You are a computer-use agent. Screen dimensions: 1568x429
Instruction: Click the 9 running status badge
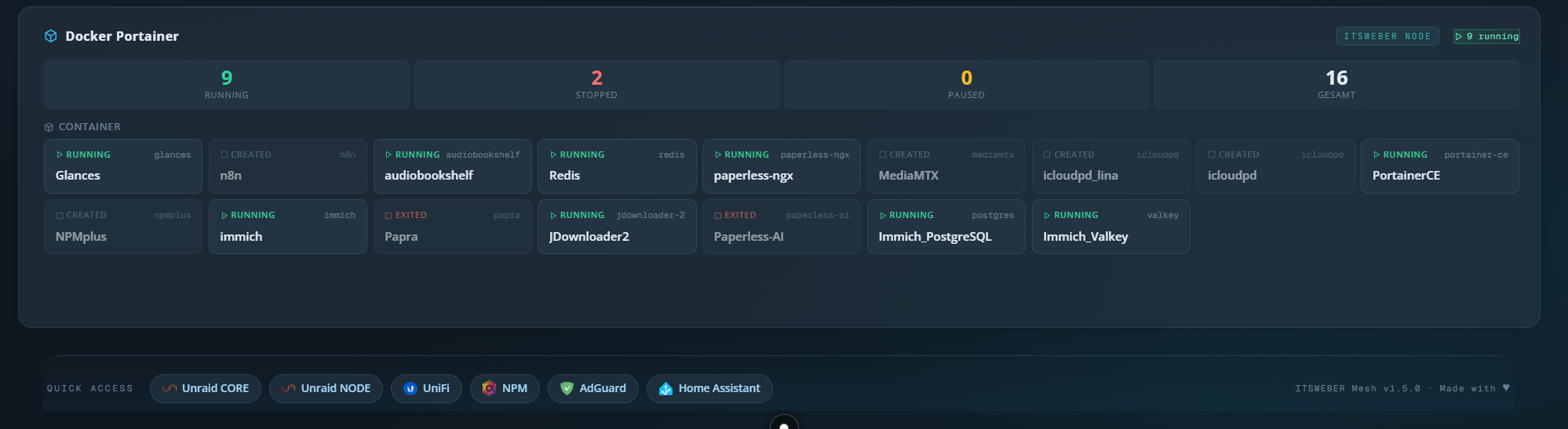pos(1486,36)
